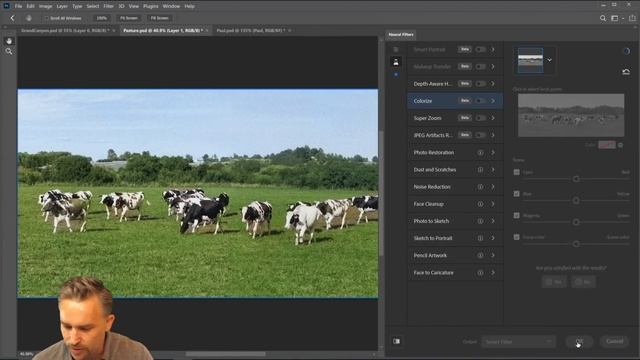Download the Noise Reduction filter

pyautogui.click(x=480, y=187)
